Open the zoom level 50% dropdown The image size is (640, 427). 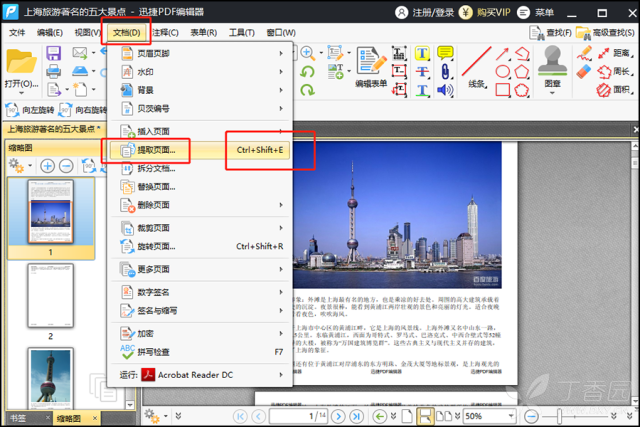point(511,416)
